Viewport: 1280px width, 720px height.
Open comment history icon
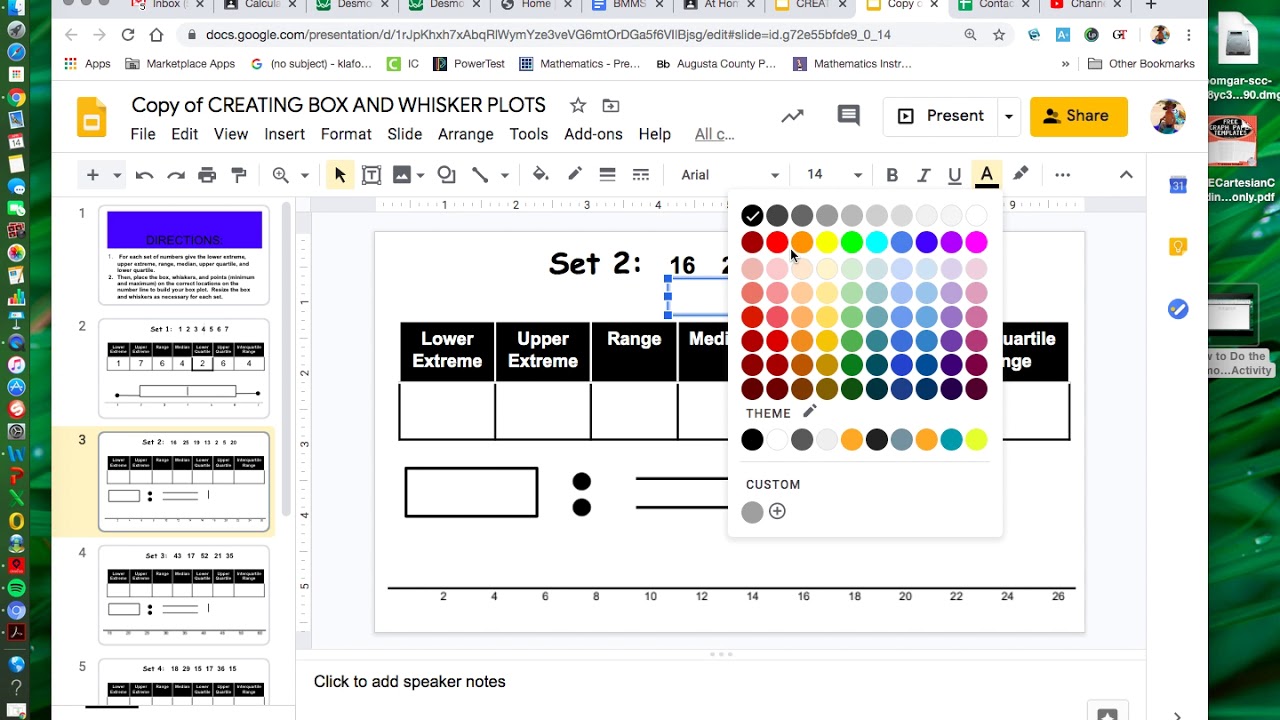point(849,116)
